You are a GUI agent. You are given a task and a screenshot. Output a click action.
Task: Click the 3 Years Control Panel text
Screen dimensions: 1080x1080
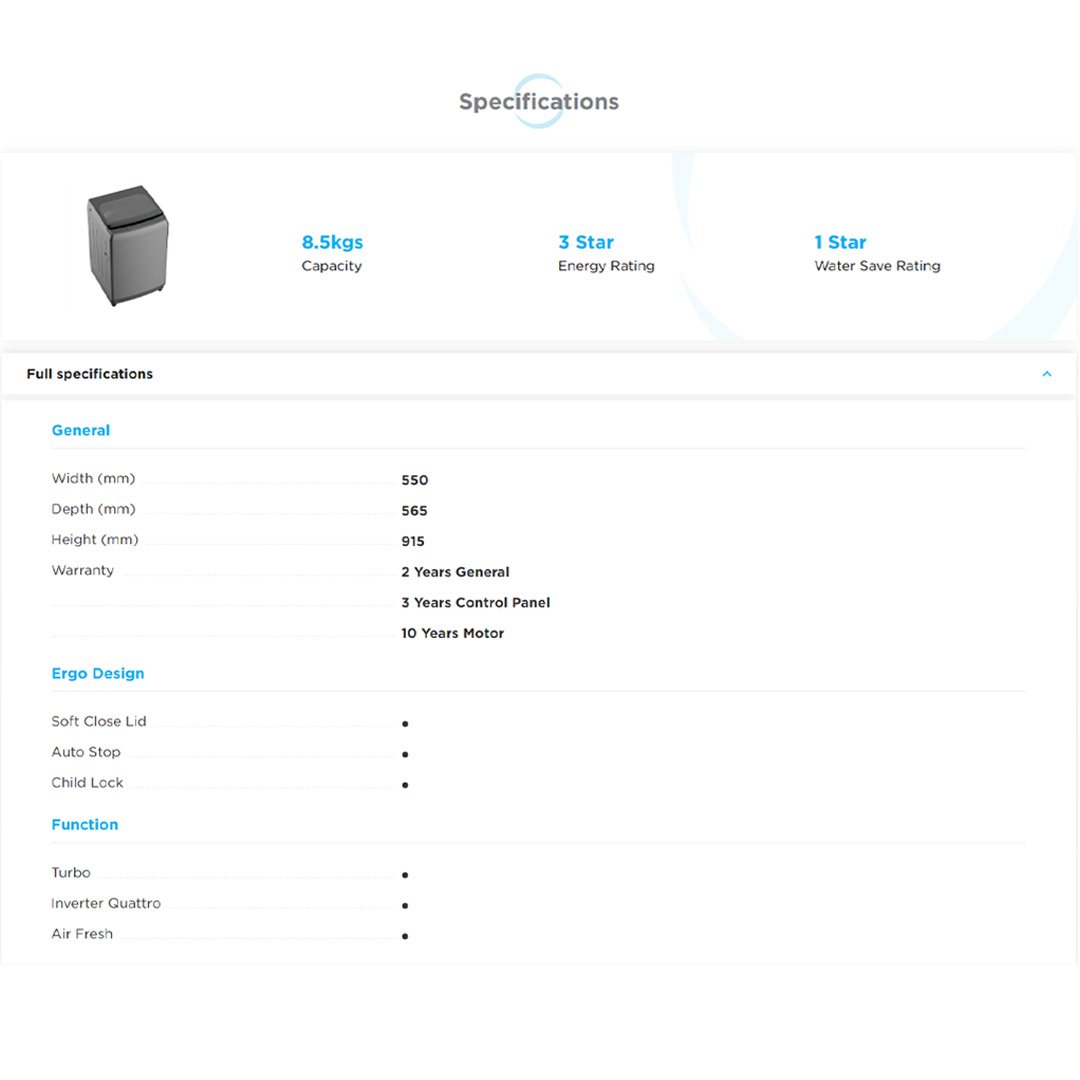coord(475,603)
